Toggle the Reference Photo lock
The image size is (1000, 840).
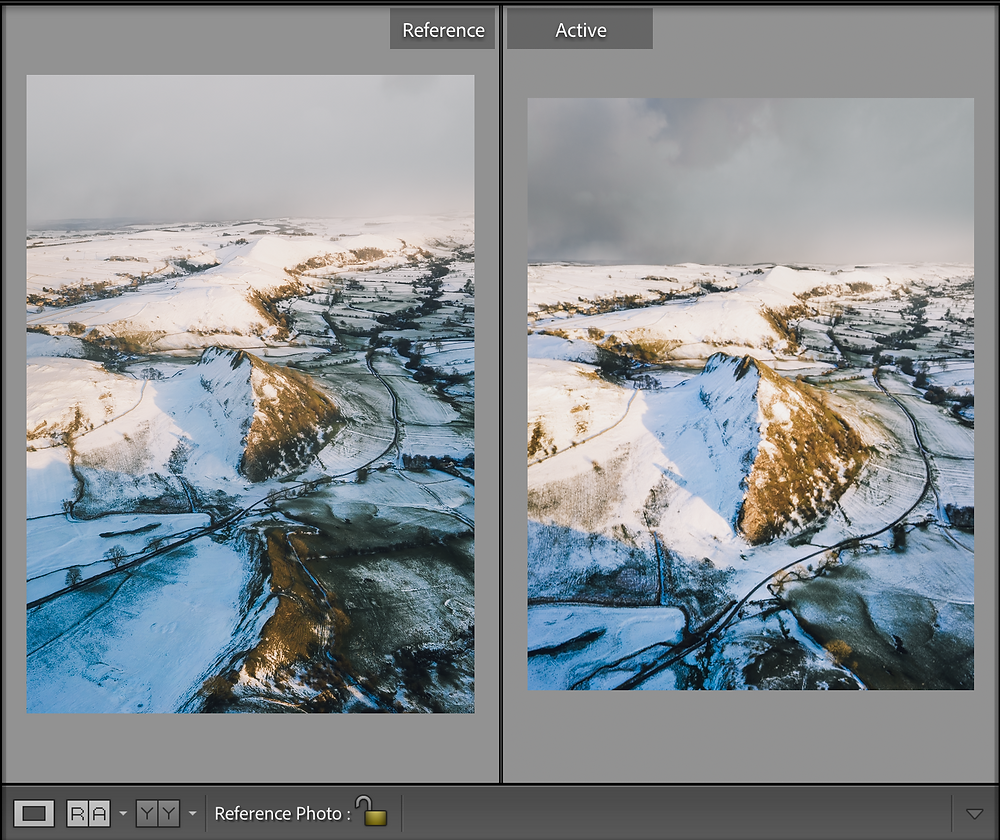pos(372,811)
